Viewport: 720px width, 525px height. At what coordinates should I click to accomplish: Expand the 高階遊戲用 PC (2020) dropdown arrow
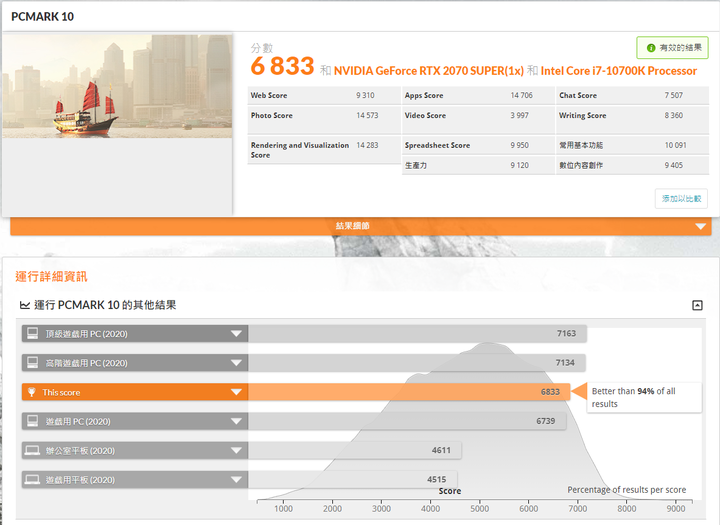point(236,363)
